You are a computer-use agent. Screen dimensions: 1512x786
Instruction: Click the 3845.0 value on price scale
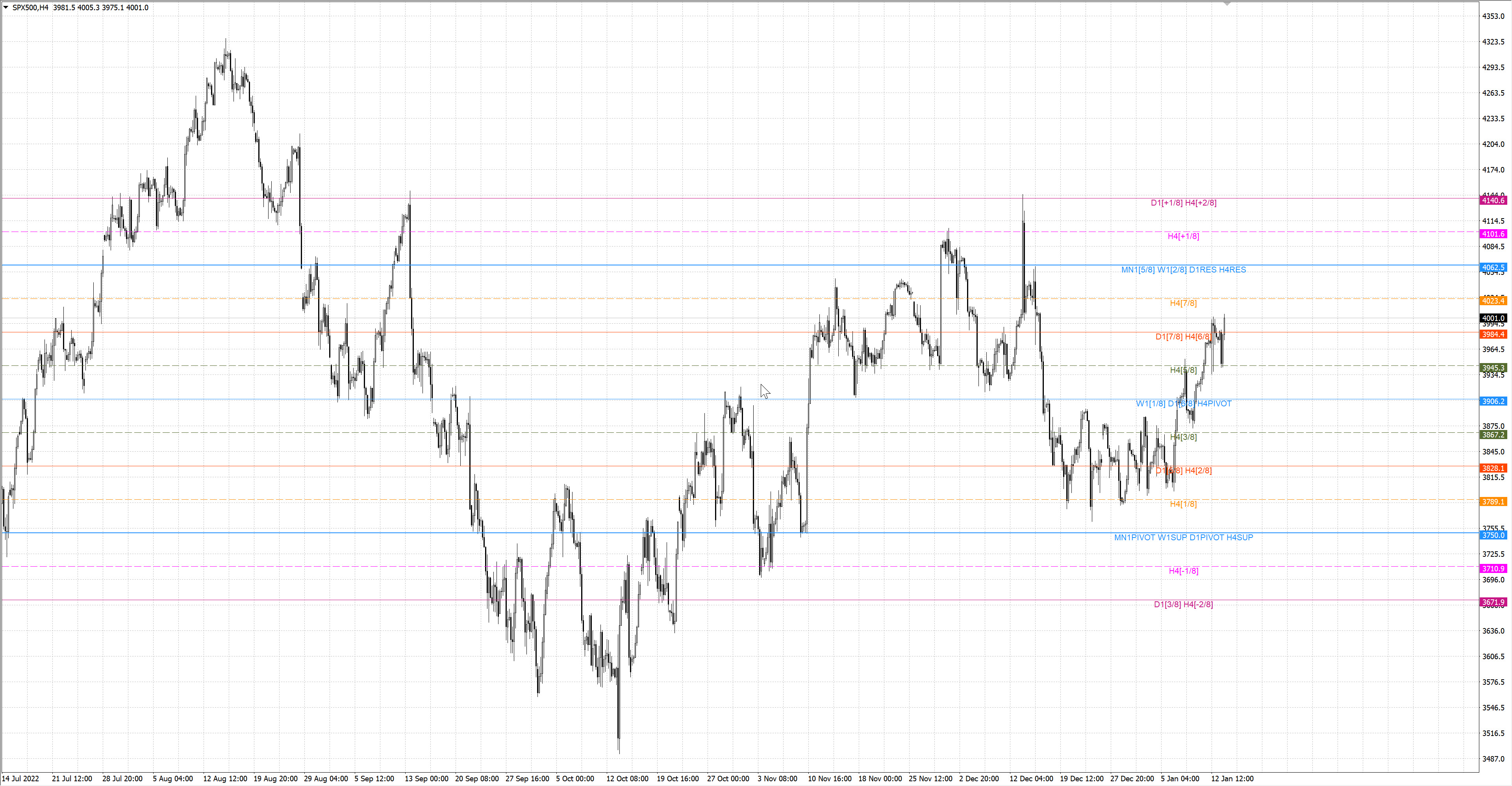[x=1493, y=452]
